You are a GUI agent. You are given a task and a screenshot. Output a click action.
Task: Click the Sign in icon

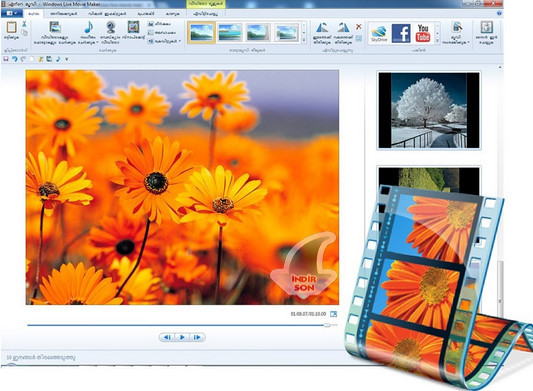[x=486, y=27]
